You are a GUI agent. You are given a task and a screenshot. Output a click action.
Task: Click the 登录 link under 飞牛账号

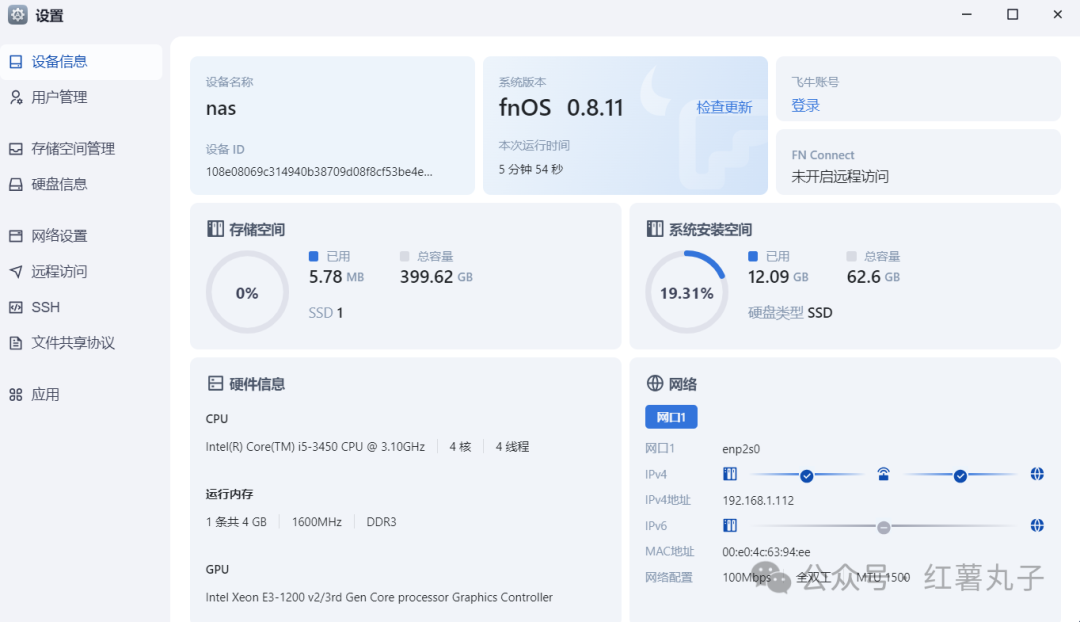[x=805, y=105]
